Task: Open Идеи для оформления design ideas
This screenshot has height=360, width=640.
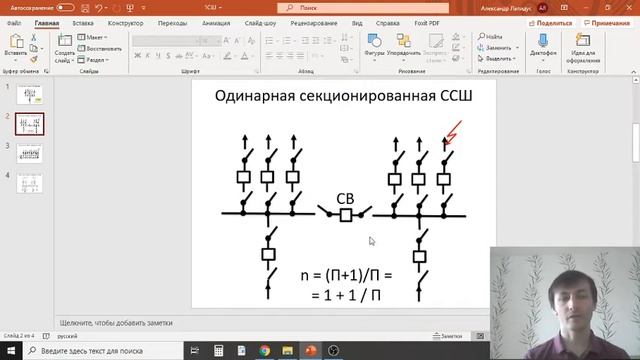Action: tap(583, 49)
